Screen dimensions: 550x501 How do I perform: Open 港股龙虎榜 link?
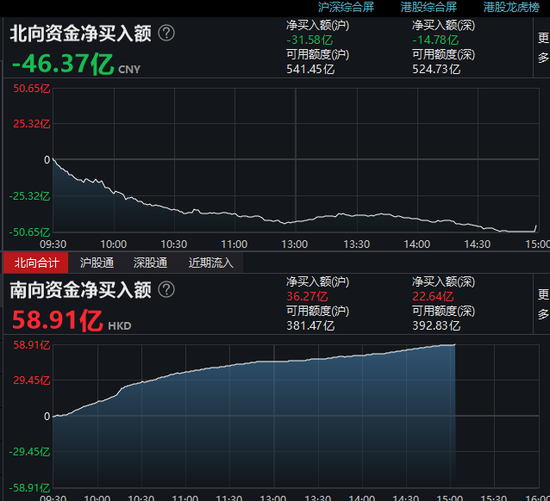point(511,7)
